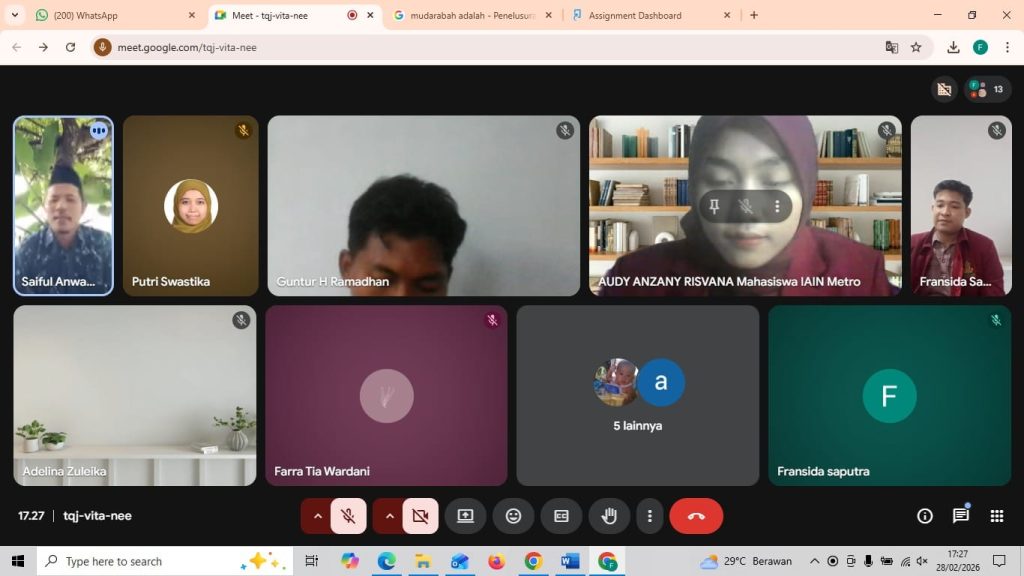Unmute microphone in Meet control bar
The image size is (1024, 576).
(348, 516)
